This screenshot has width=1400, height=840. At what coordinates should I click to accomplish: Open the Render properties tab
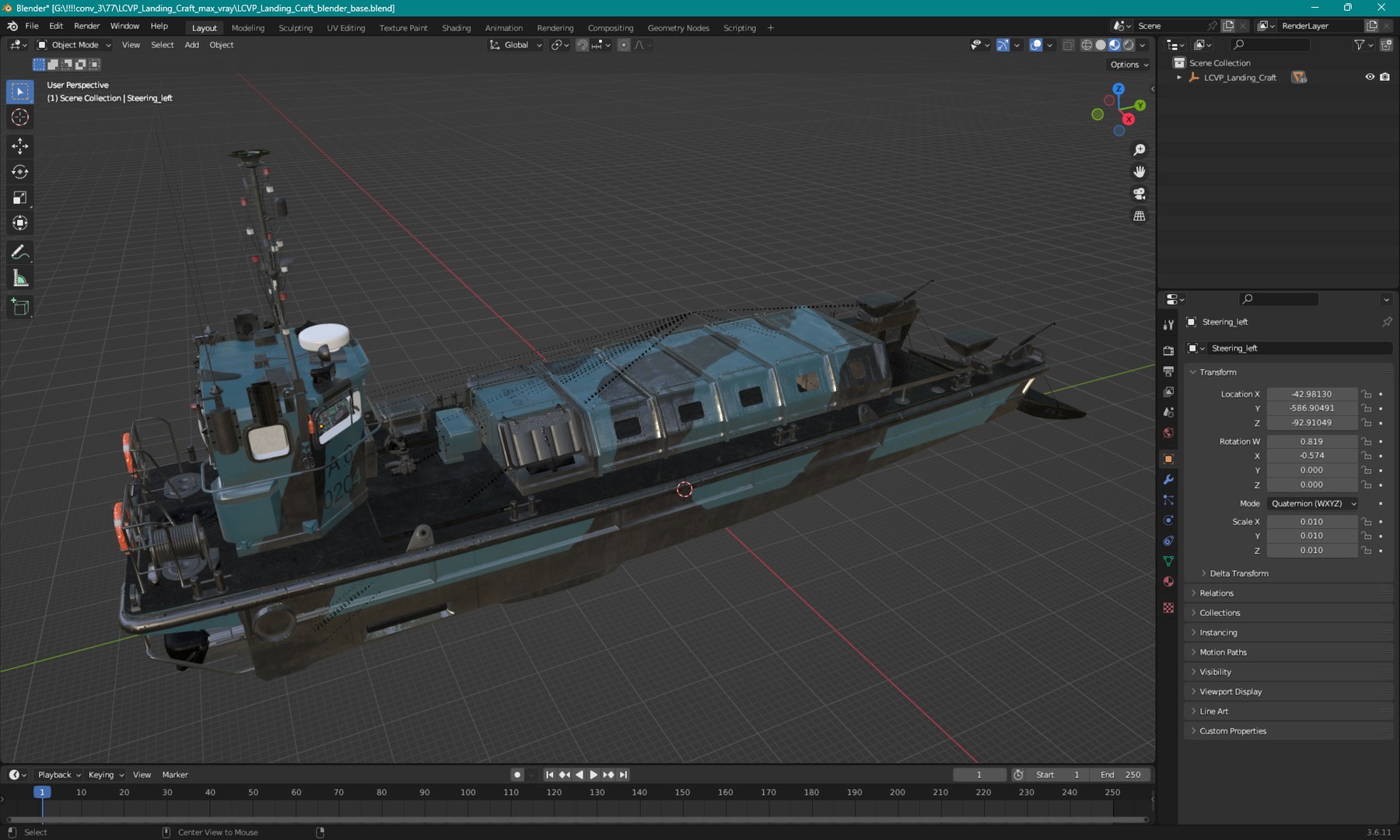coord(1168,351)
